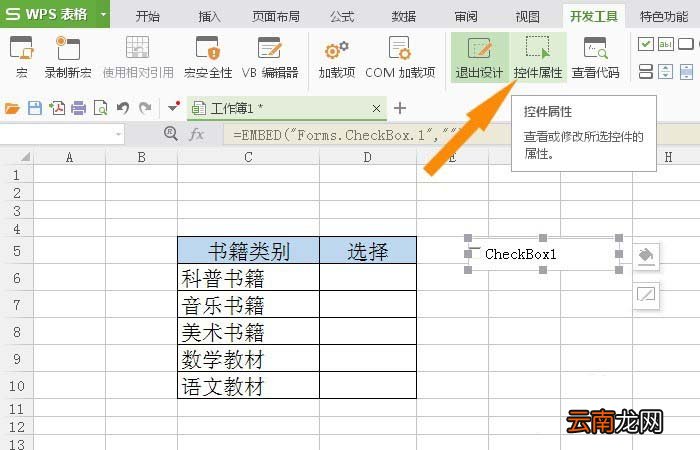This screenshot has width=700, height=450.
Task: Select the 科普书籍 cell
Action: pos(249,277)
